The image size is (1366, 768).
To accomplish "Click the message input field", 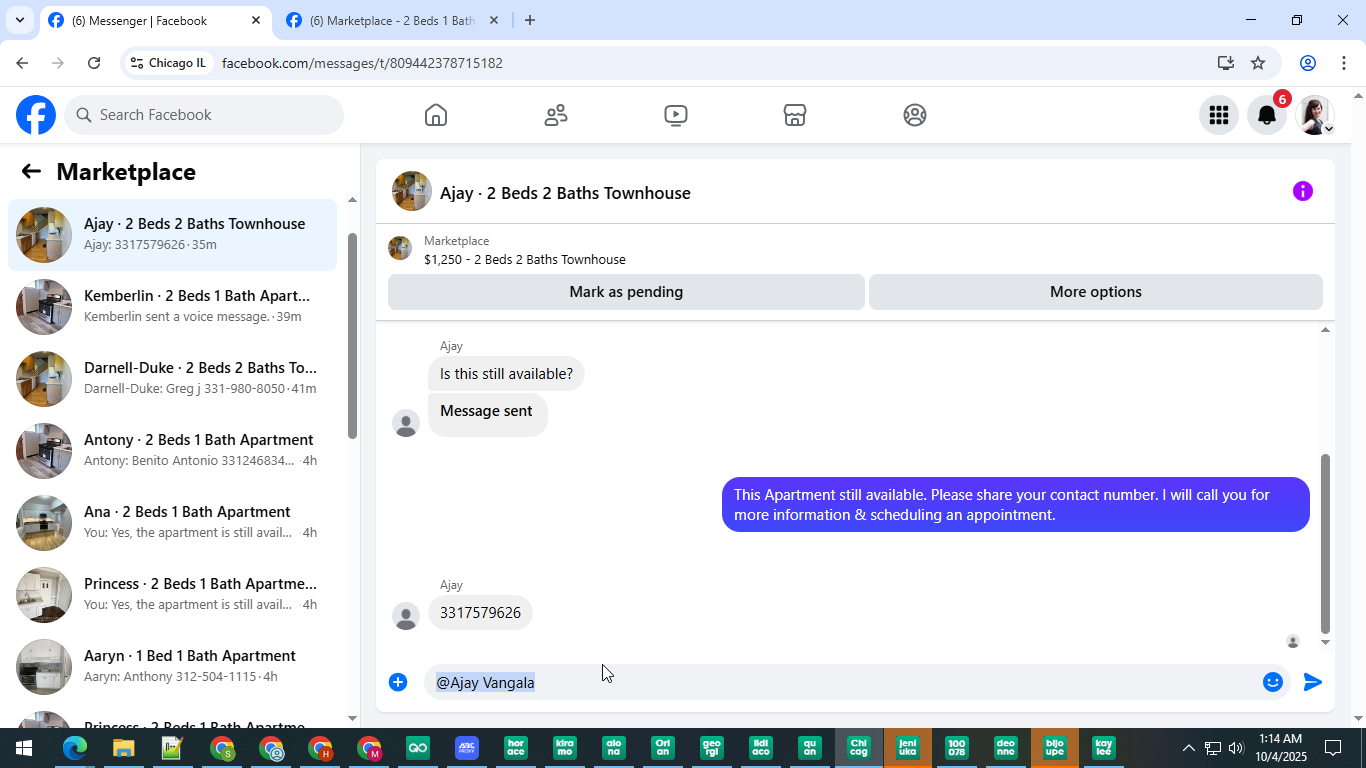I will point(842,682).
